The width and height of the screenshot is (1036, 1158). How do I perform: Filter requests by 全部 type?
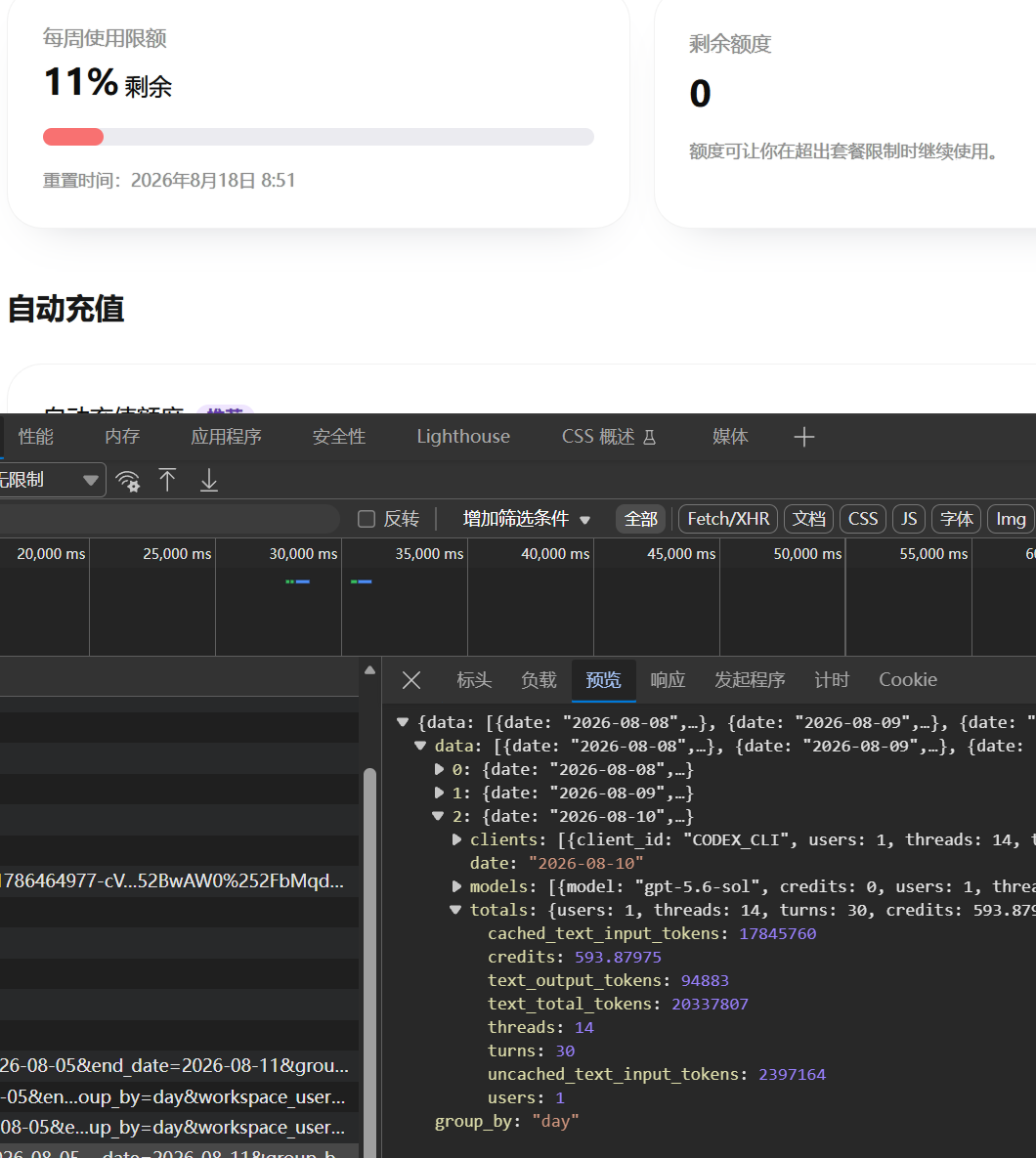(641, 519)
